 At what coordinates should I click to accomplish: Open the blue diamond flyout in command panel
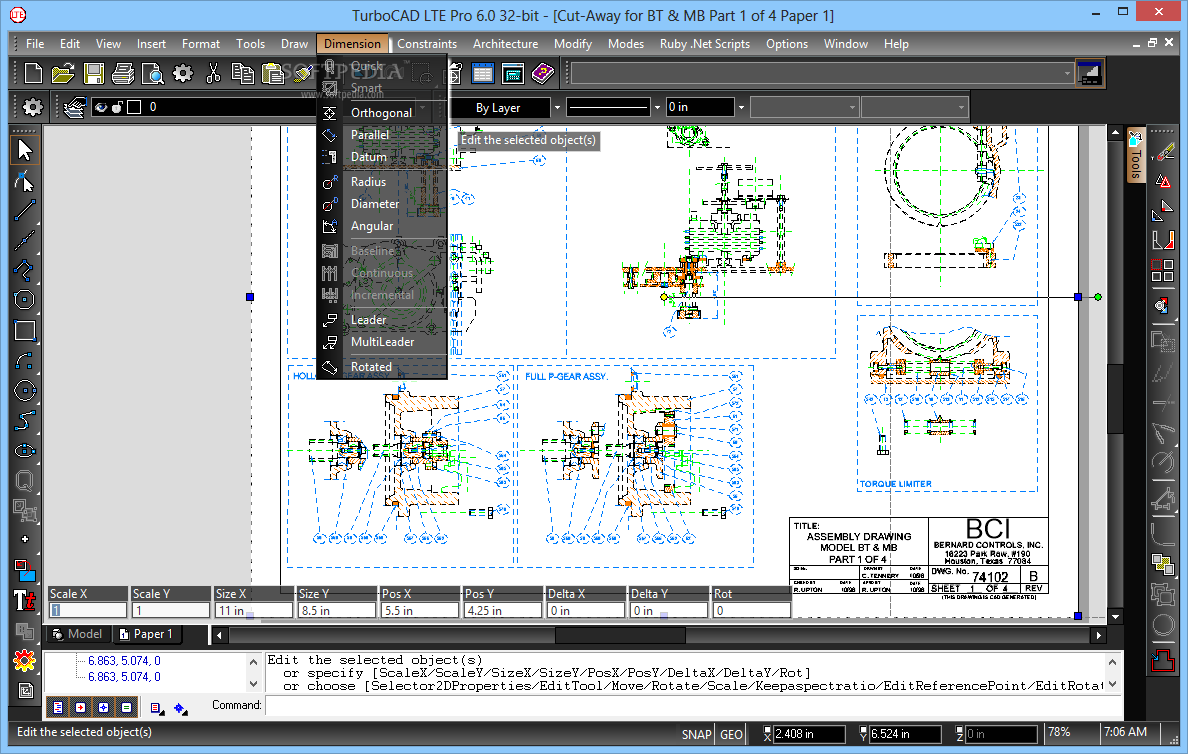point(180,708)
